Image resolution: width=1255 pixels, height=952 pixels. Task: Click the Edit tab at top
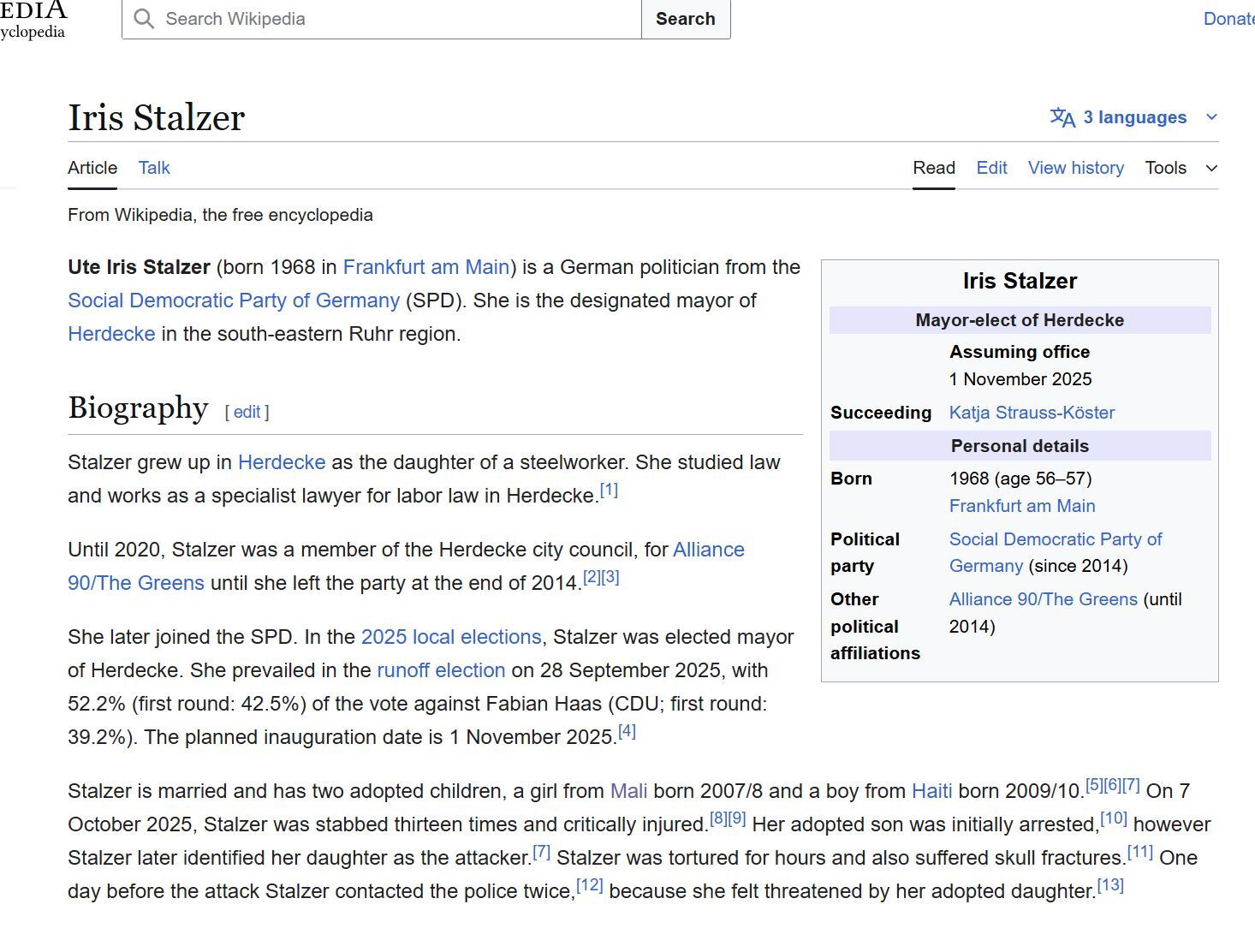[x=991, y=168]
